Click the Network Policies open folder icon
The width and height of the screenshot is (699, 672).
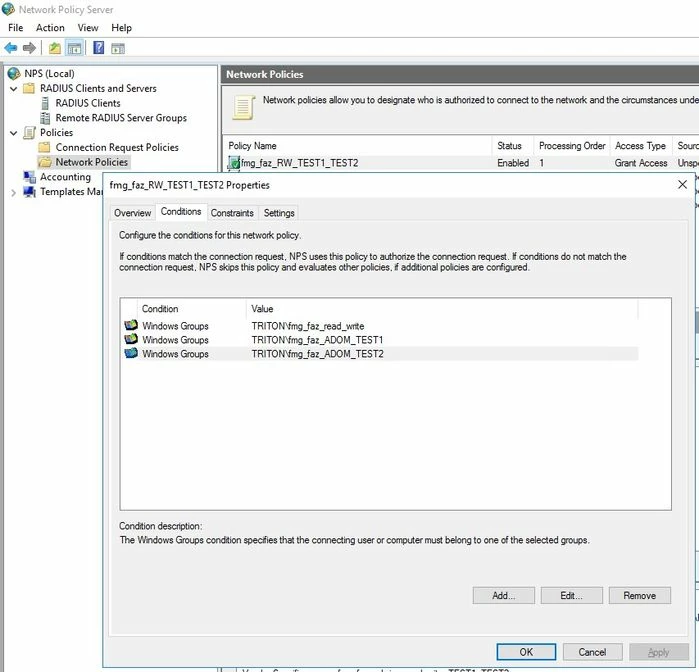[x=45, y=162]
